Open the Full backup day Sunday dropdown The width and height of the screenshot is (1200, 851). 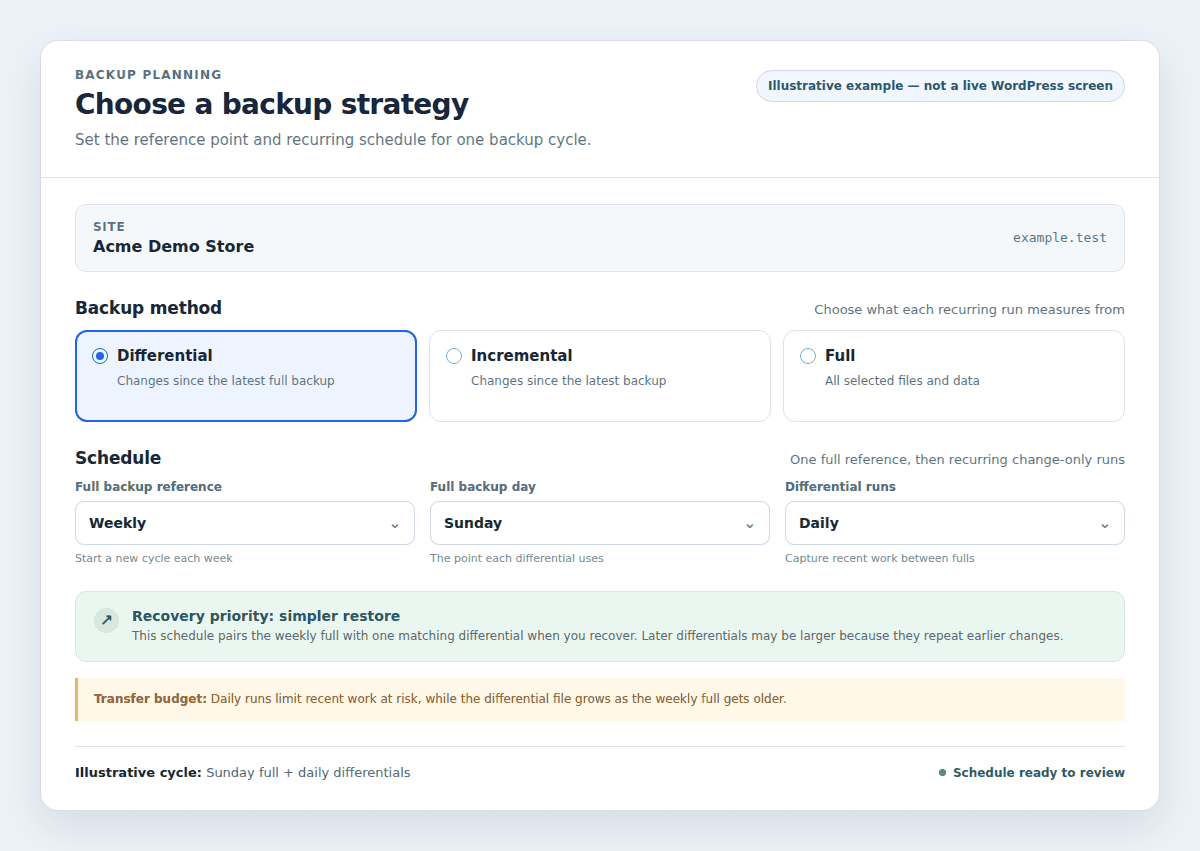(x=600, y=523)
